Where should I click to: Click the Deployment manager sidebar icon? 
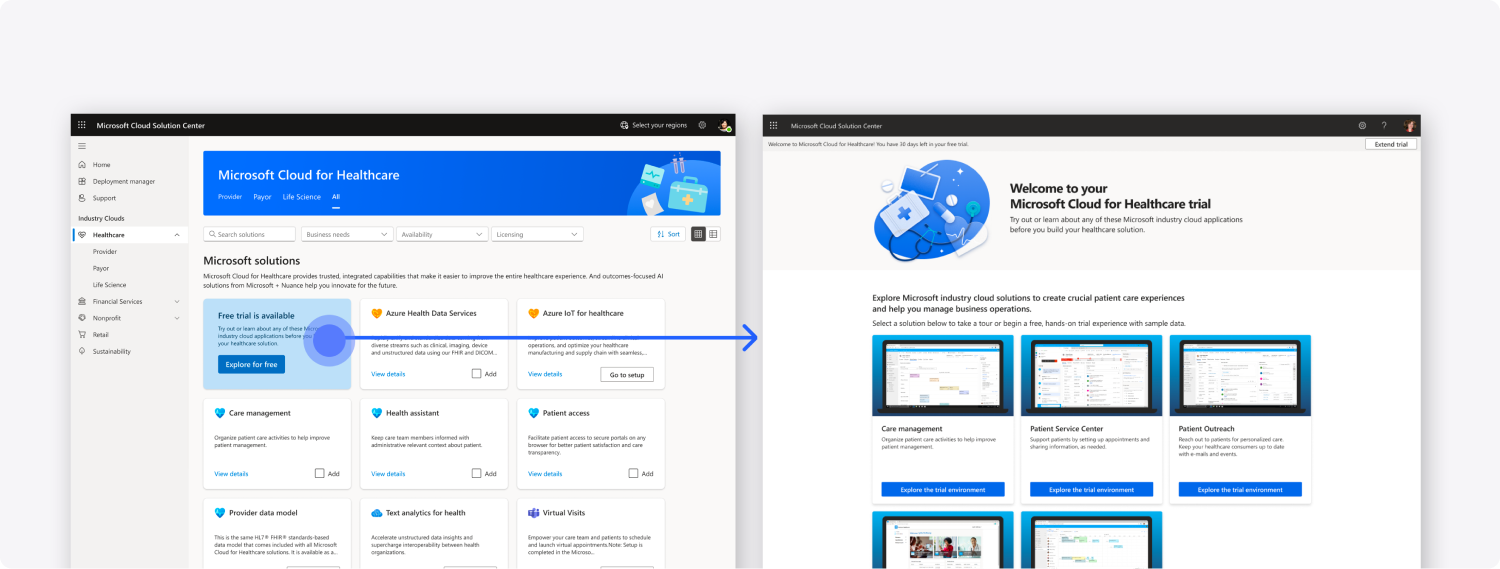[82, 181]
